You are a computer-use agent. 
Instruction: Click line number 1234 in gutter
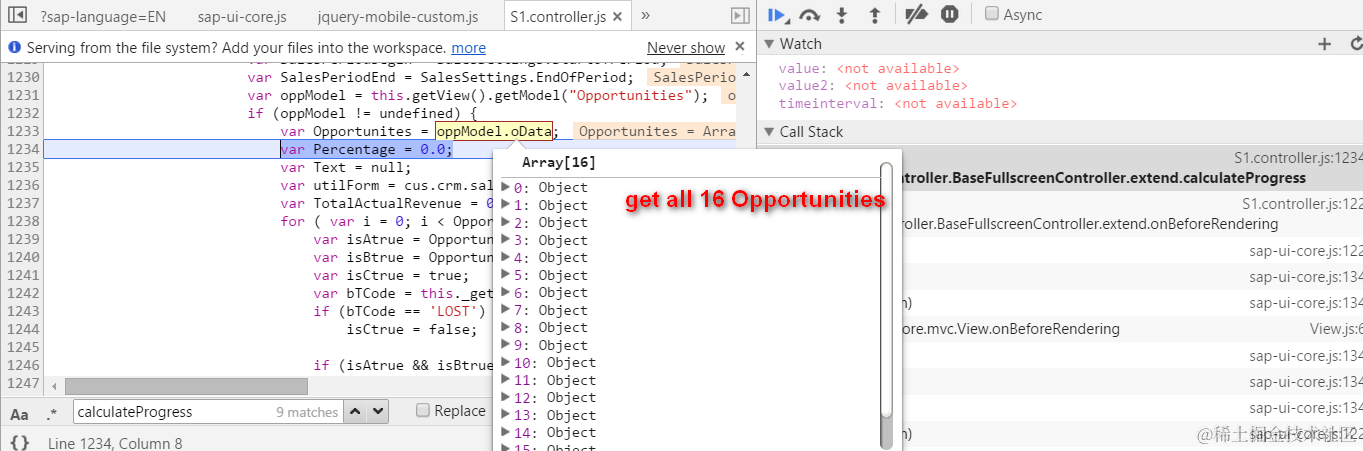click(x=23, y=149)
